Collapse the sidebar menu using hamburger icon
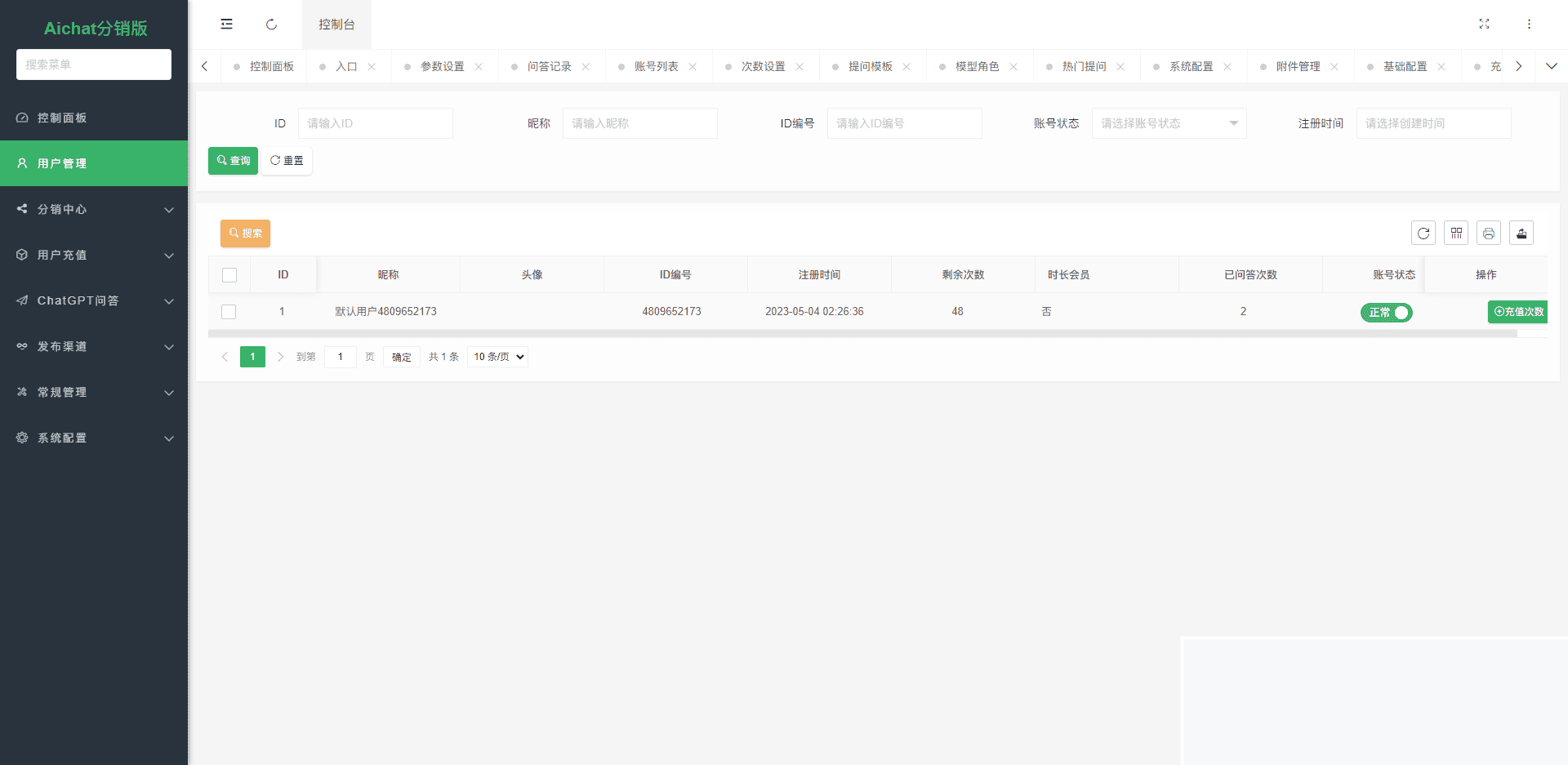 226,24
